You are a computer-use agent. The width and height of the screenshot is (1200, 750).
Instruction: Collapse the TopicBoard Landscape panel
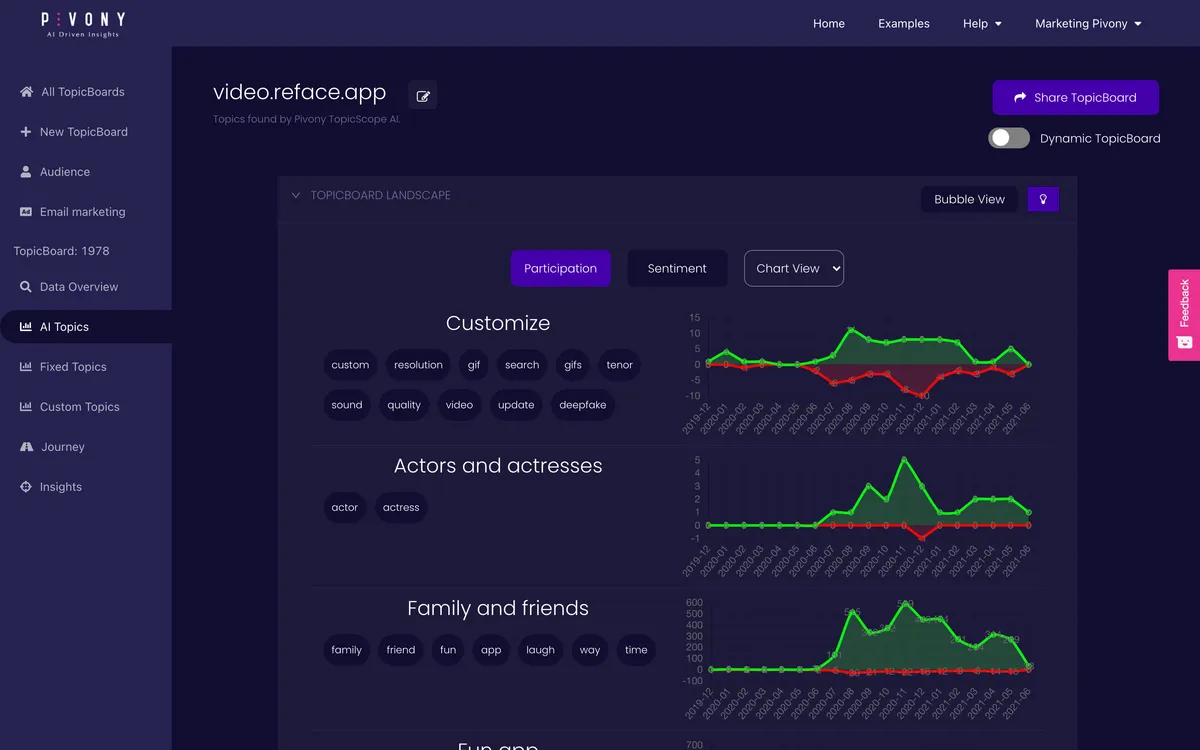click(296, 195)
